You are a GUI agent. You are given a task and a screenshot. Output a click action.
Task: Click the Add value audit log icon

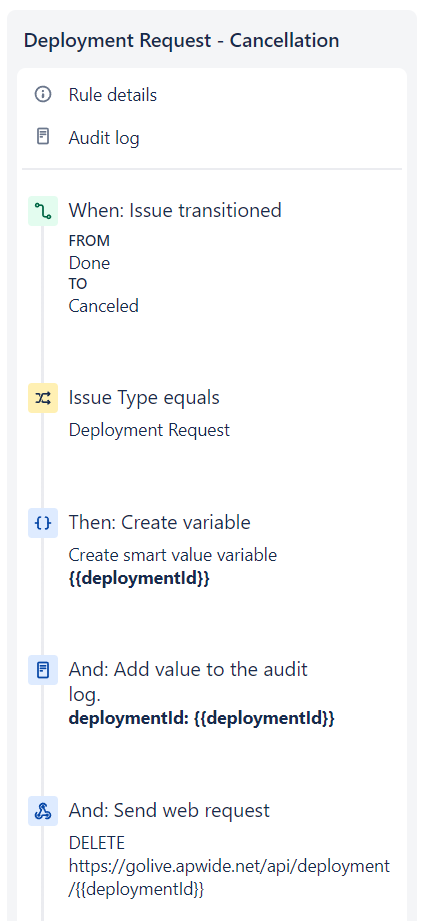tap(43, 670)
